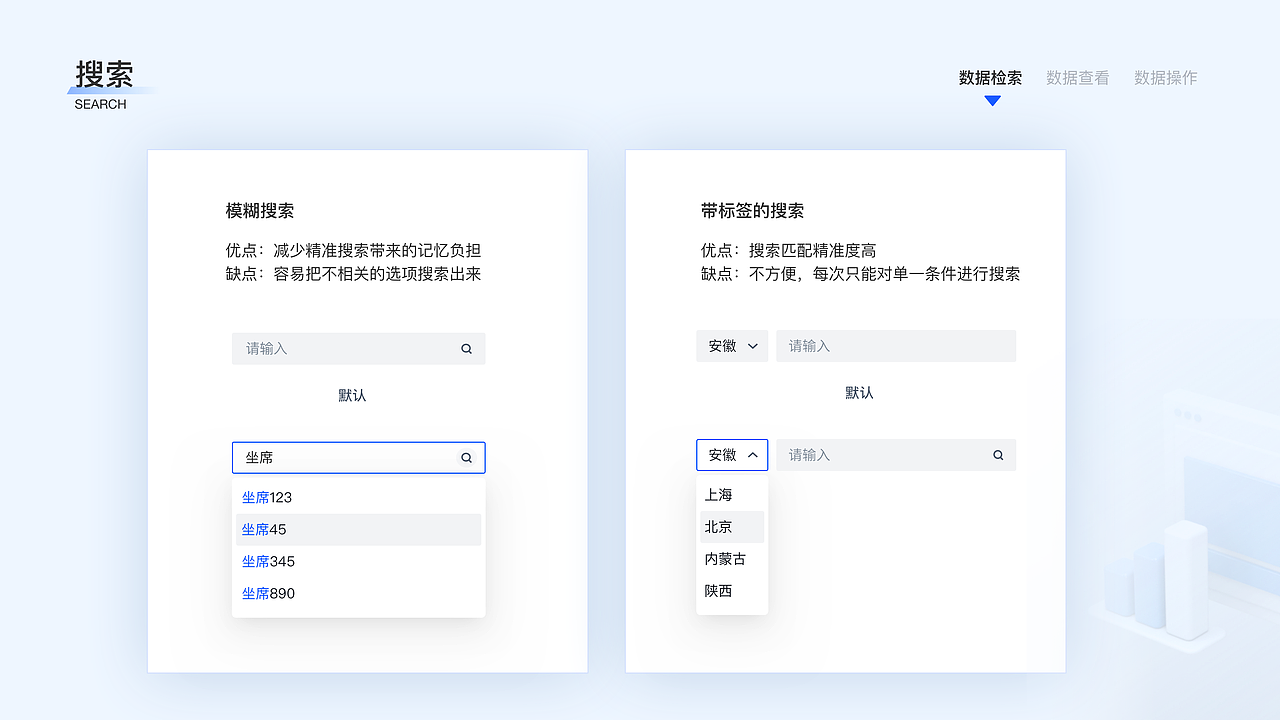Select 北京 from the province dropdown list
This screenshot has height=720, width=1280.
(719, 526)
